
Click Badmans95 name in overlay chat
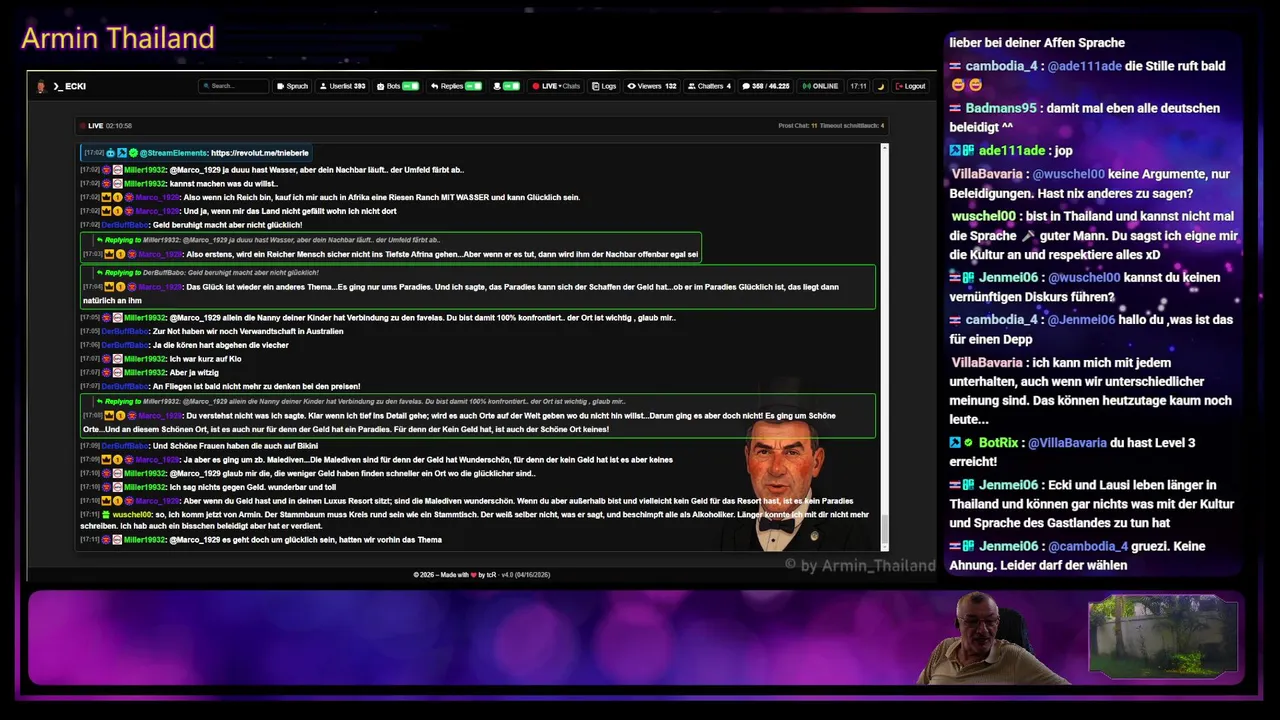[x=1001, y=108]
